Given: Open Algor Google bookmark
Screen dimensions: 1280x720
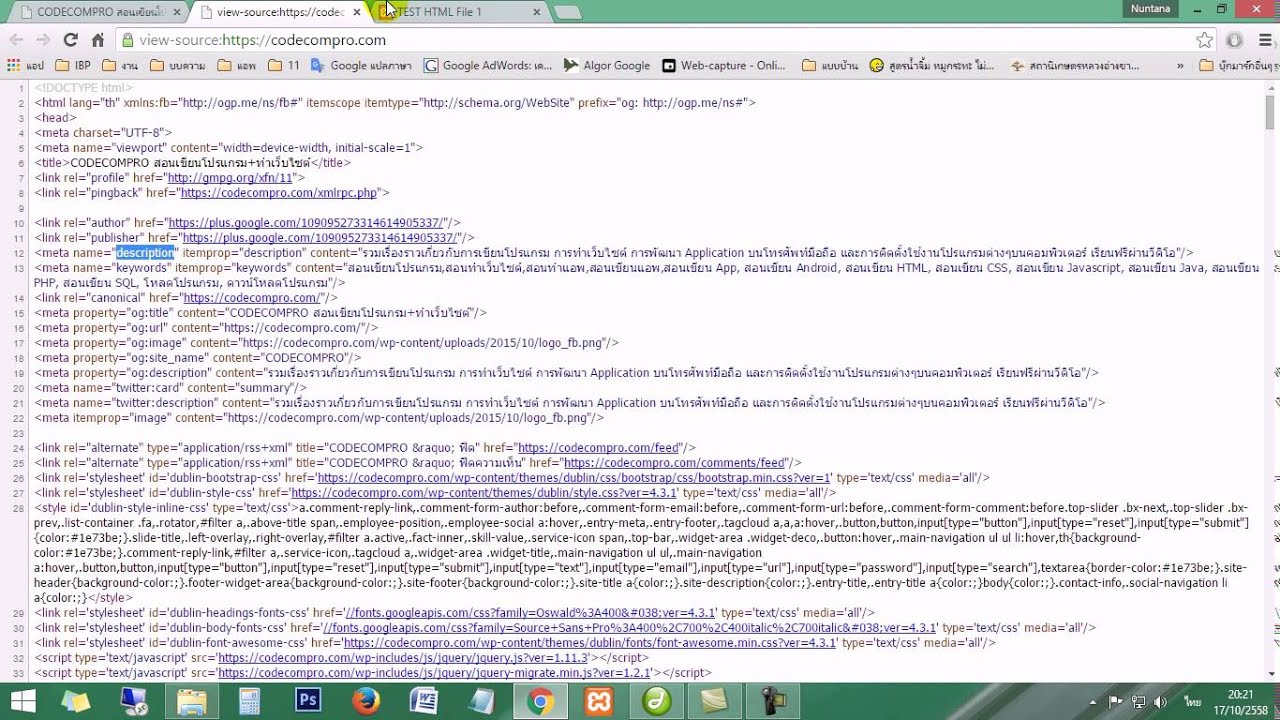Looking at the screenshot, I should pyautogui.click(x=607, y=65).
